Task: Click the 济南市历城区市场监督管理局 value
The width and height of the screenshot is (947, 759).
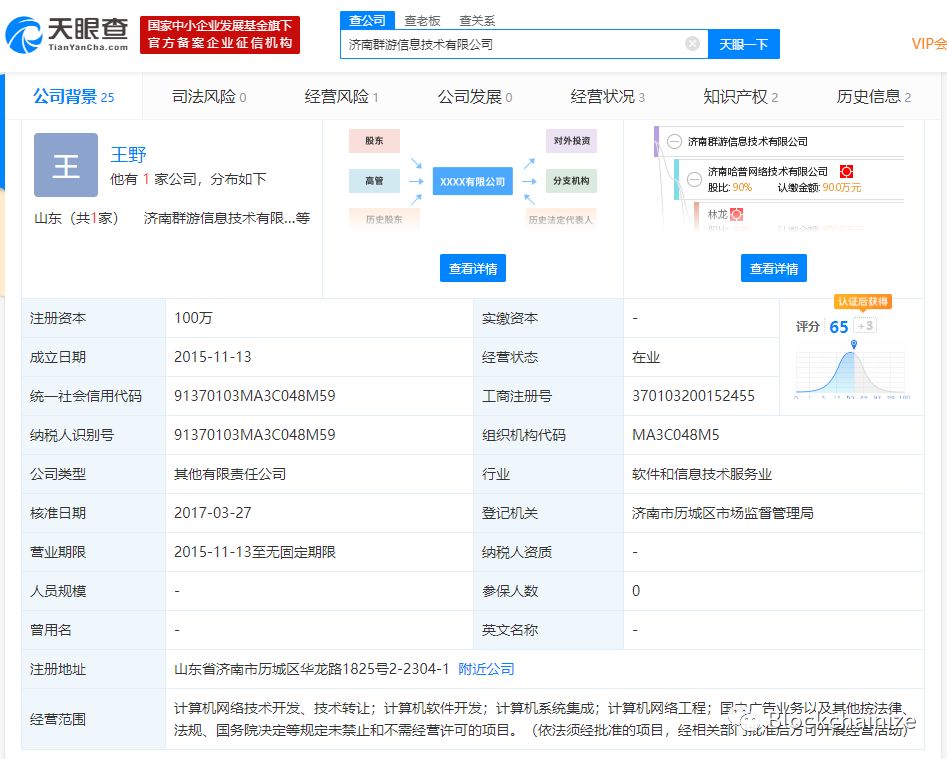Action: [722, 513]
